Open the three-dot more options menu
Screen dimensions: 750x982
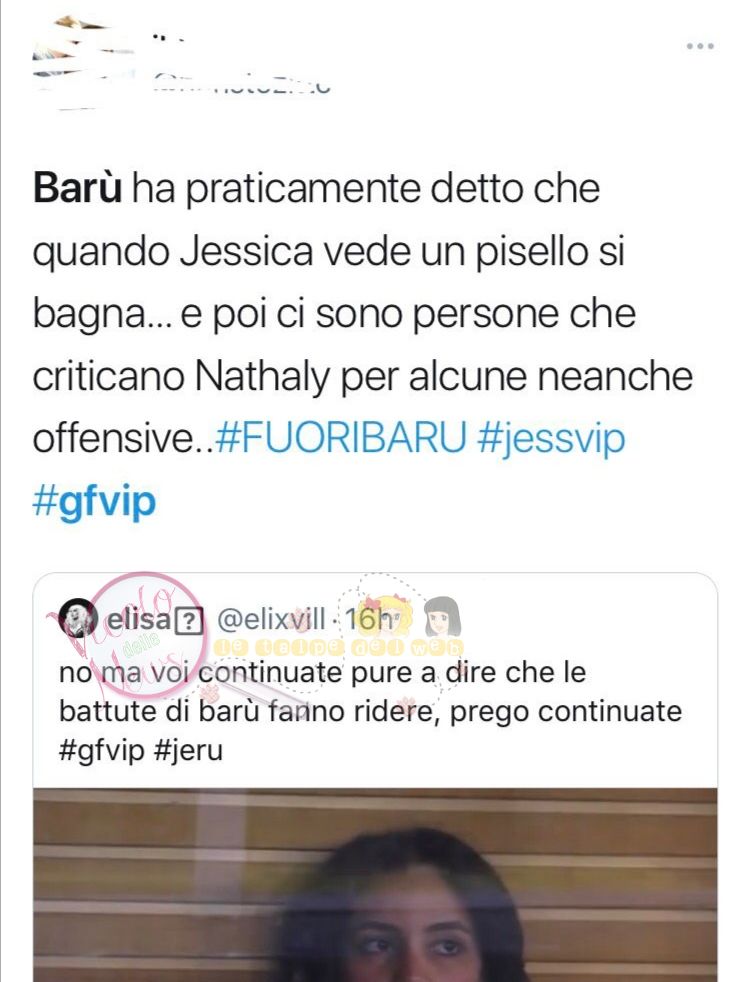pos(700,46)
